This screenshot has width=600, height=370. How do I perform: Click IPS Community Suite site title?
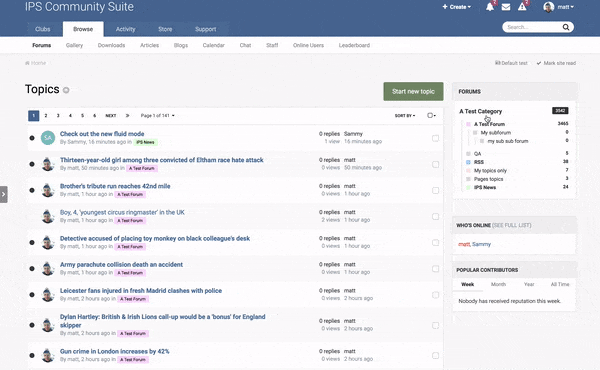tap(79, 7)
